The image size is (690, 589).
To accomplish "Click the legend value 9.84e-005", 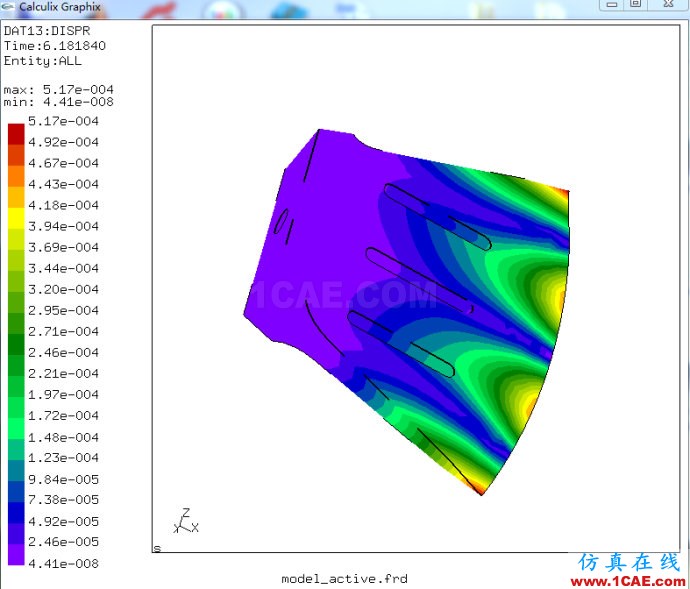I will [x=63, y=479].
